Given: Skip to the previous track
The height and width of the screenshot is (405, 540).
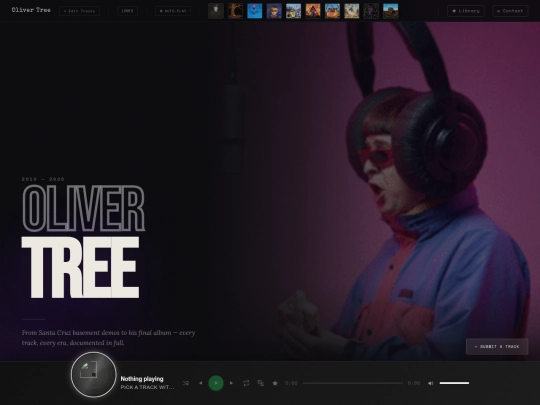Looking at the screenshot, I should click(x=201, y=383).
